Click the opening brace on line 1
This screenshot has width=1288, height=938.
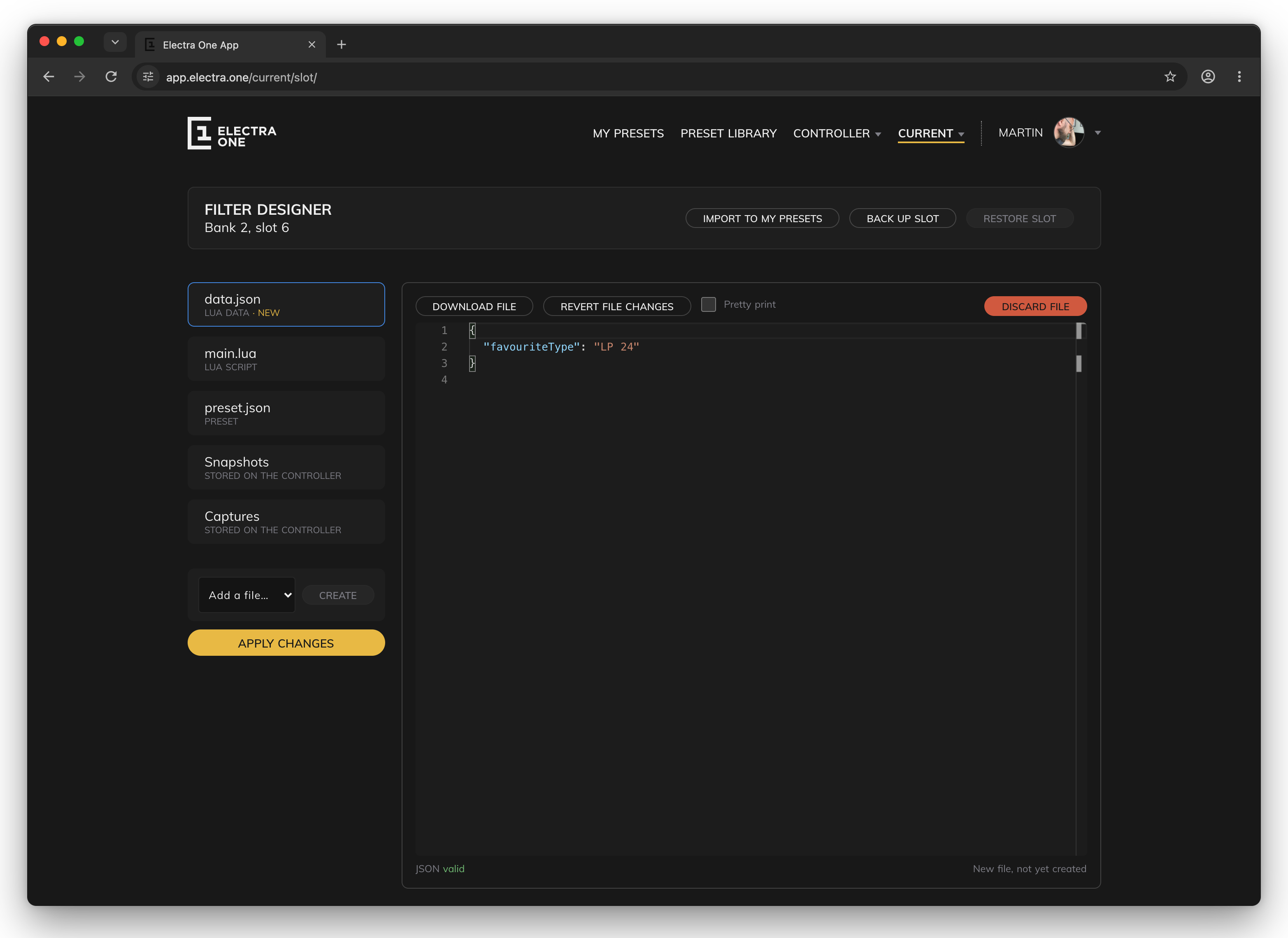click(472, 330)
